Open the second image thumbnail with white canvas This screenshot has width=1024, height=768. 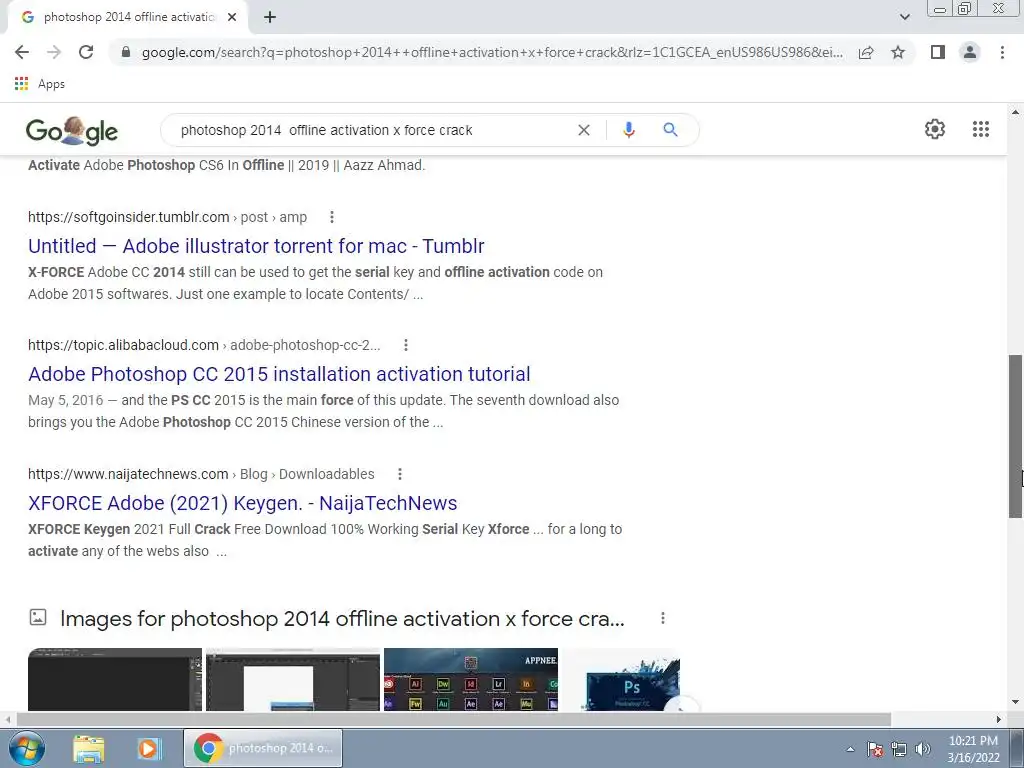pos(293,679)
